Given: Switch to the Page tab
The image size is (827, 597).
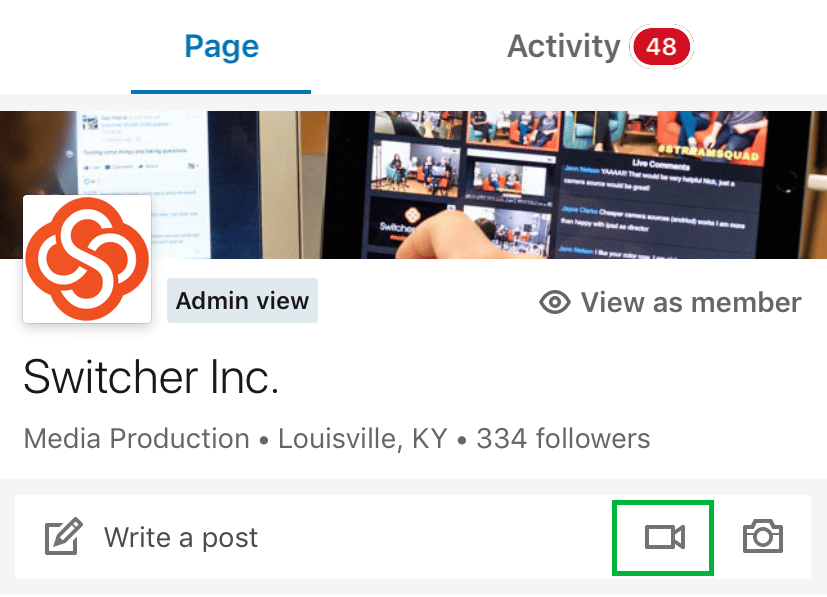Looking at the screenshot, I should pyautogui.click(x=222, y=46).
